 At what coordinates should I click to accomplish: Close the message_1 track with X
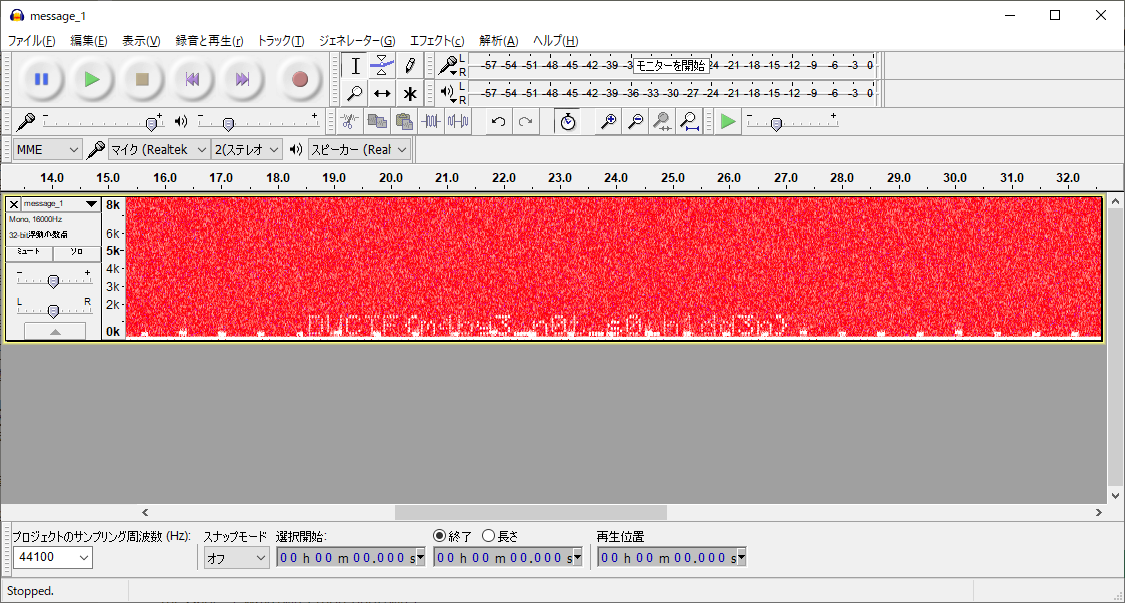[x=14, y=204]
